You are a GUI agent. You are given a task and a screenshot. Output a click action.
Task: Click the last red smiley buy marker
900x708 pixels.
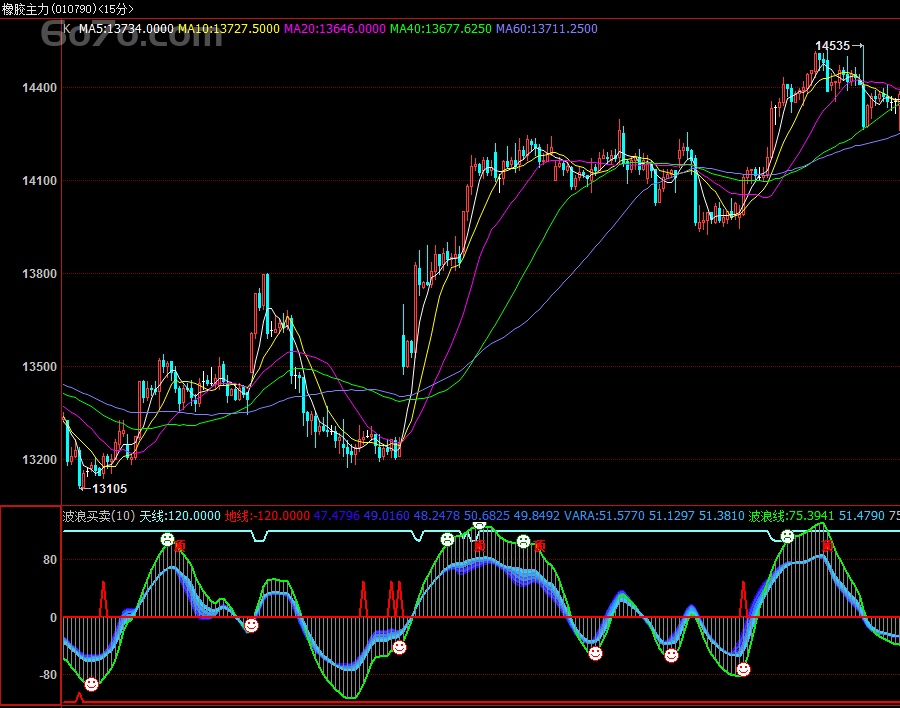(743, 670)
